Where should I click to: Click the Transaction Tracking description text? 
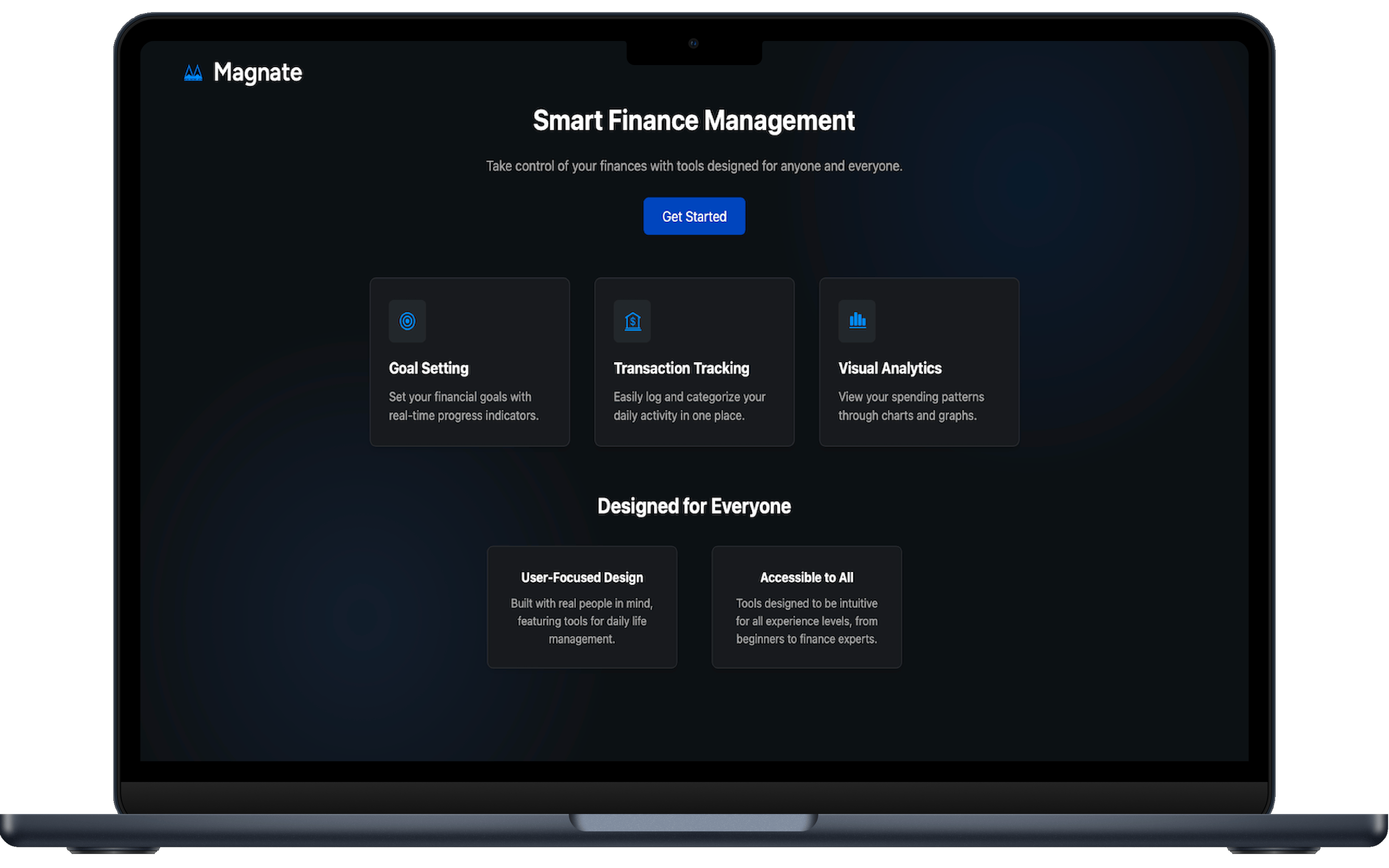click(689, 406)
